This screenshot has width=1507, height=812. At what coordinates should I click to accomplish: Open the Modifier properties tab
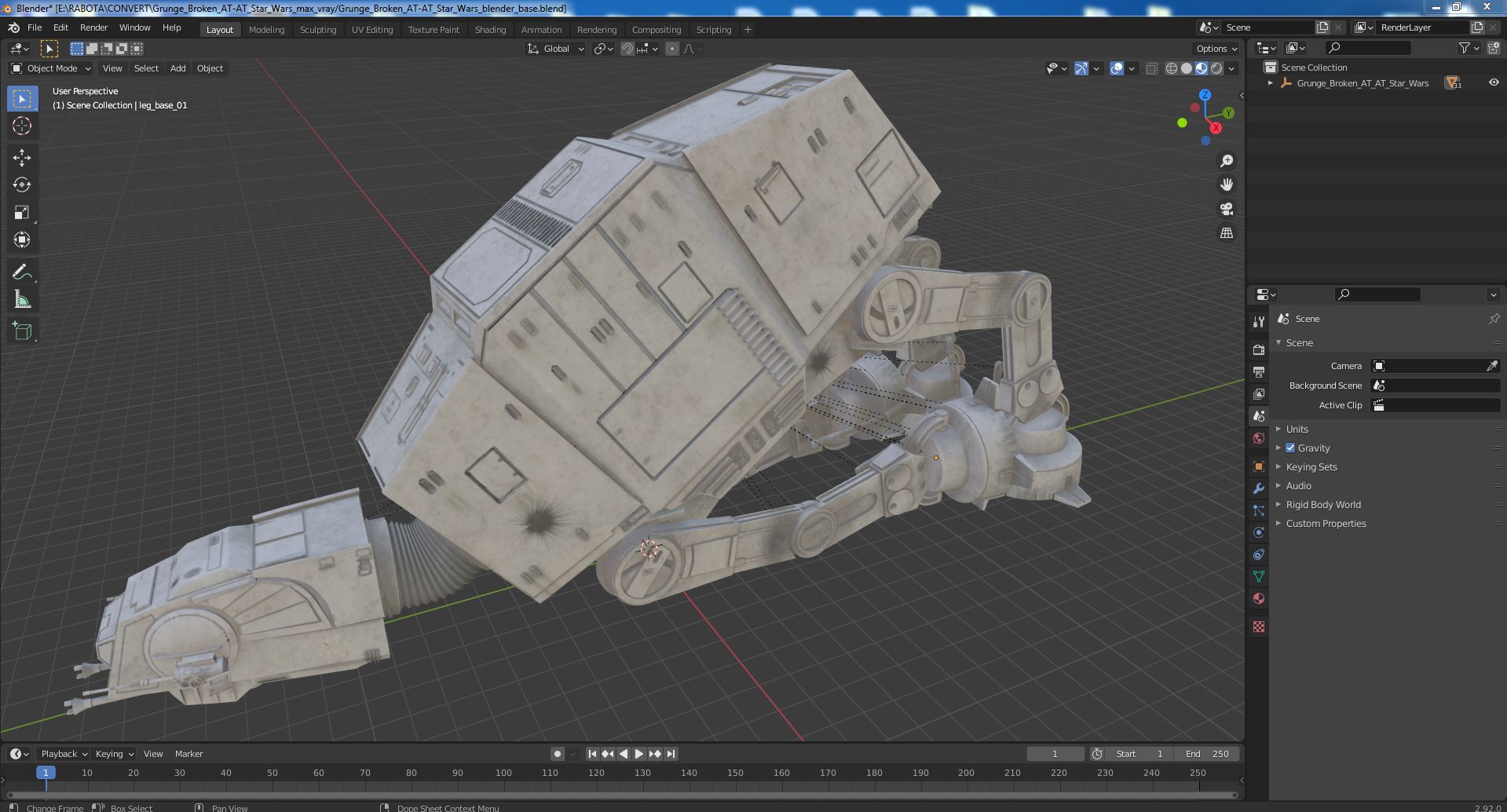[x=1259, y=488]
